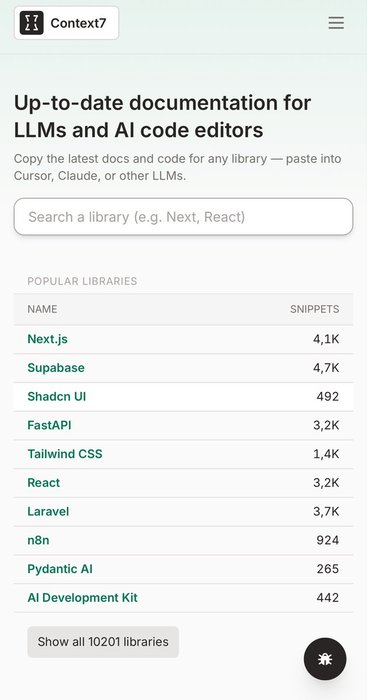The image size is (367, 700).
Task: Click the Context7 brand name
Action: 78,23
